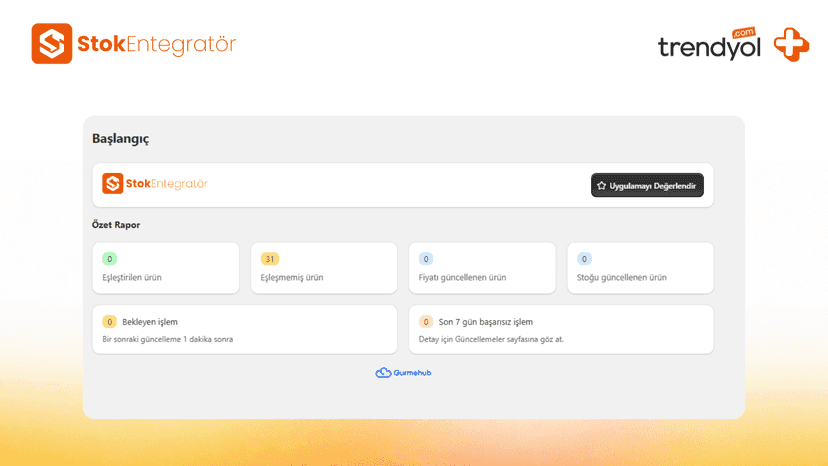Screen dimensions: 828x466
Task: Open the Gurmehub link
Action: [x=403, y=372]
